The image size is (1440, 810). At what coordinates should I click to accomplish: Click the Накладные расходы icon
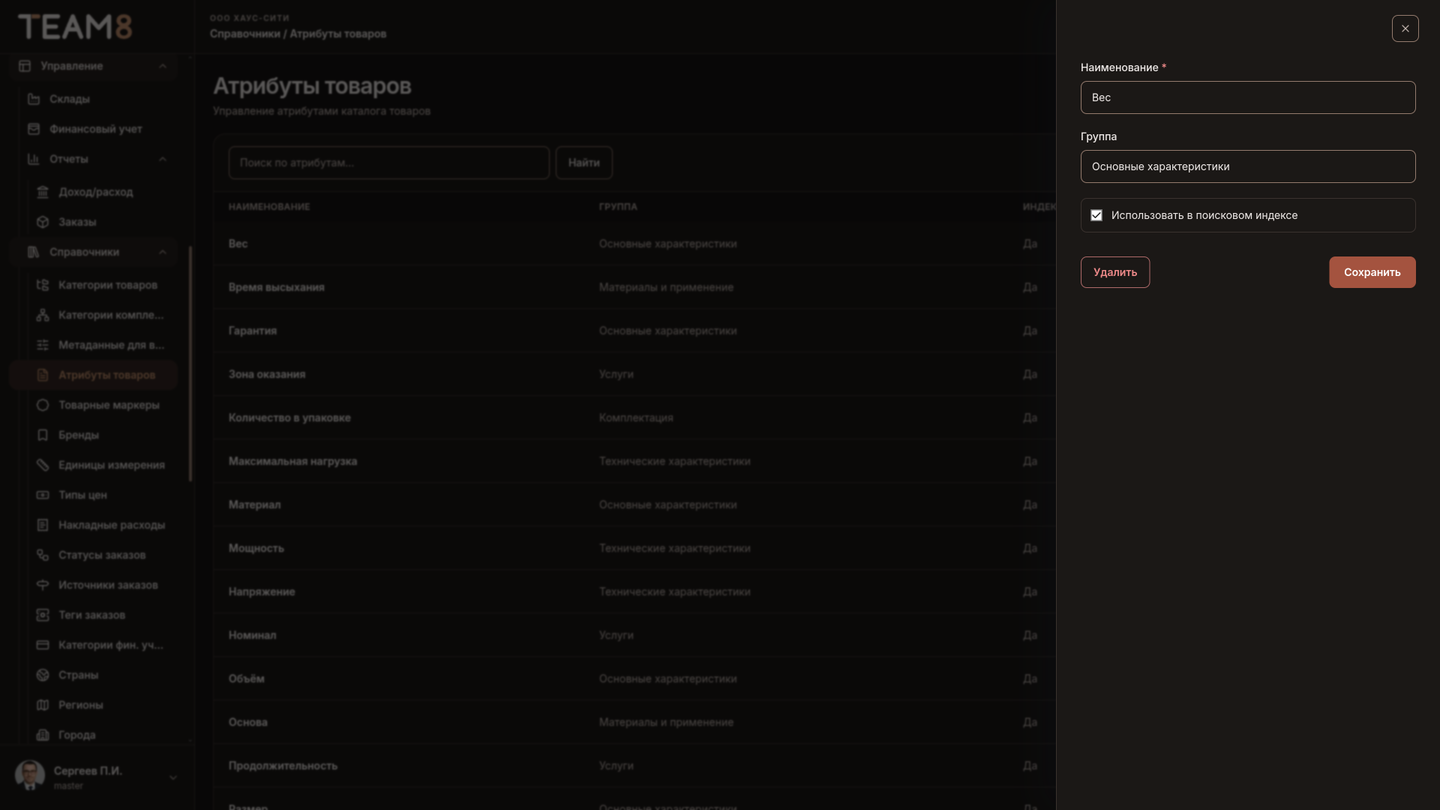click(42, 525)
